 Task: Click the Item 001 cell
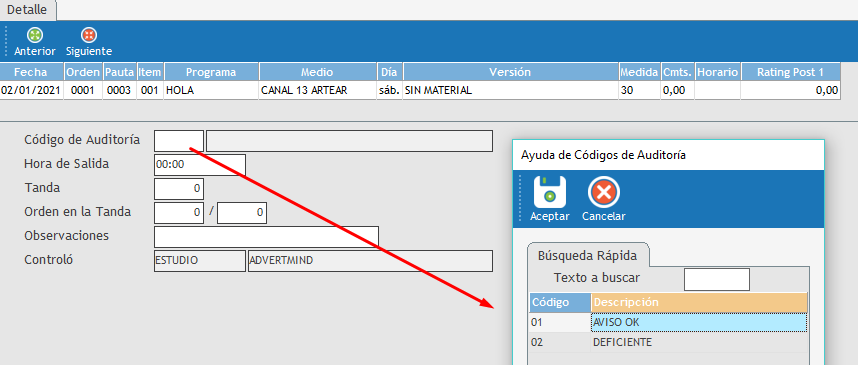150,90
